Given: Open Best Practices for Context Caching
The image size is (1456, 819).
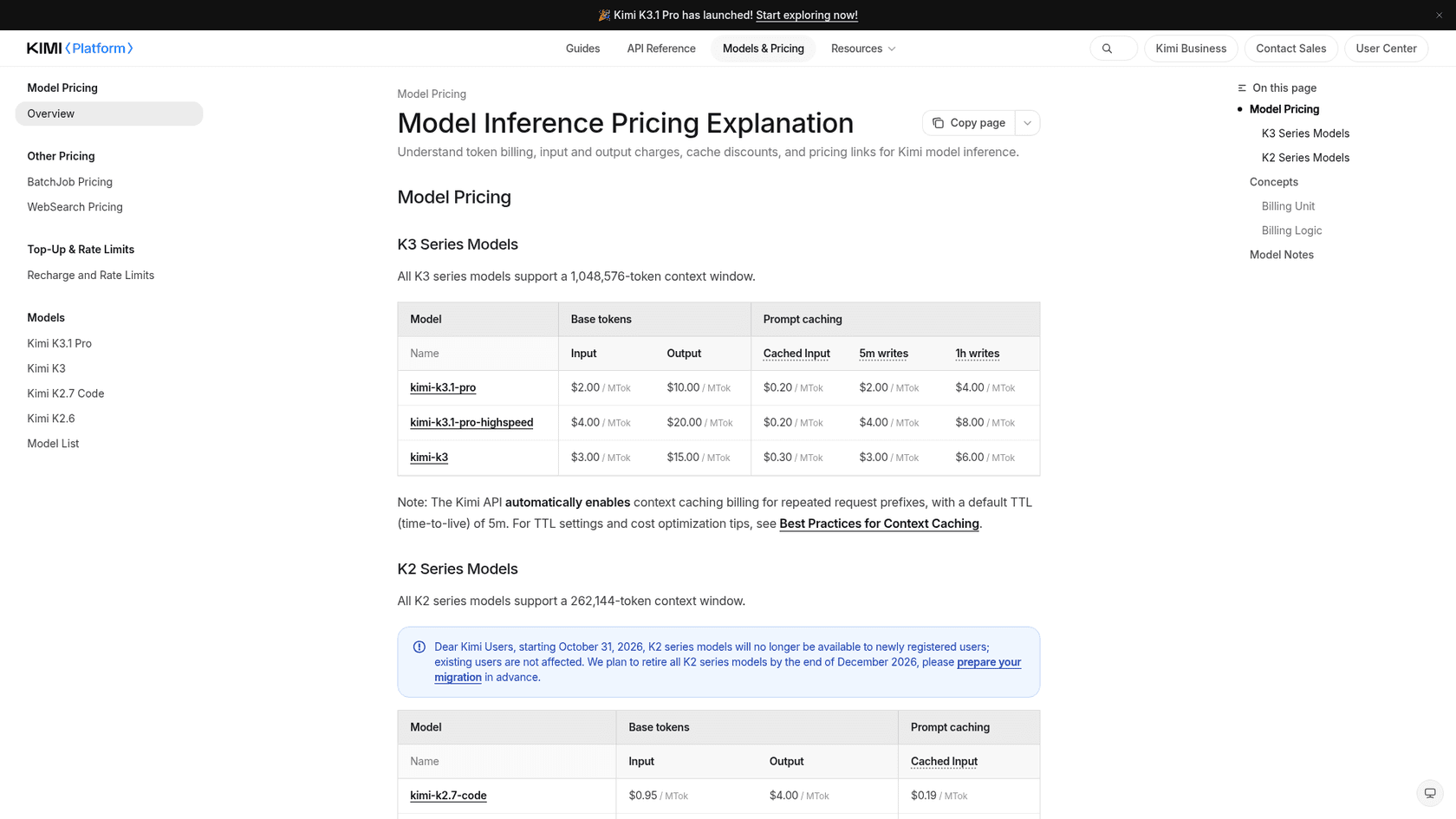Looking at the screenshot, I should point(879,523).
